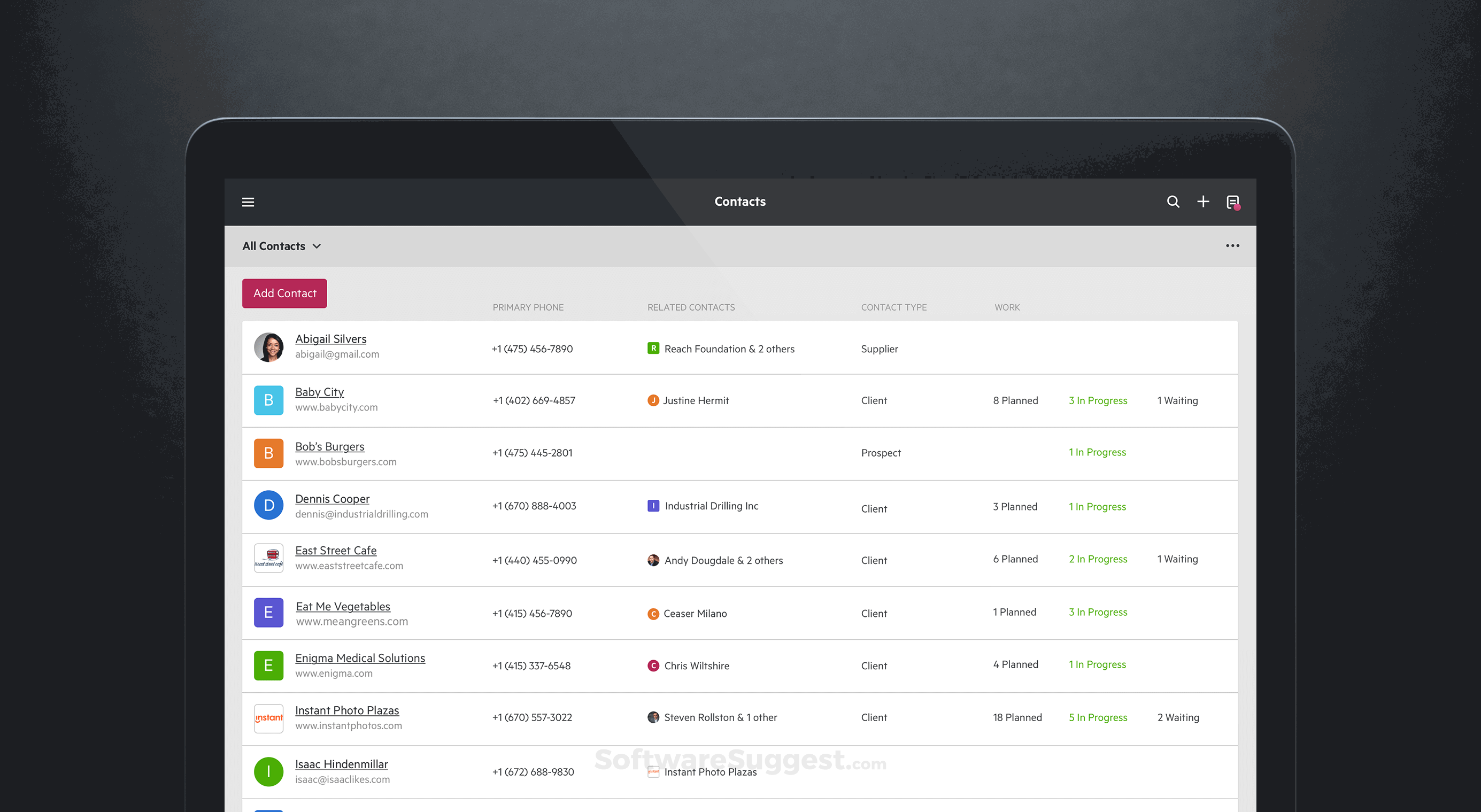Click the Contact Type column header
The height and width of the screenshot is (812, 1481).
pyautogui.click(x=893, y=307)
